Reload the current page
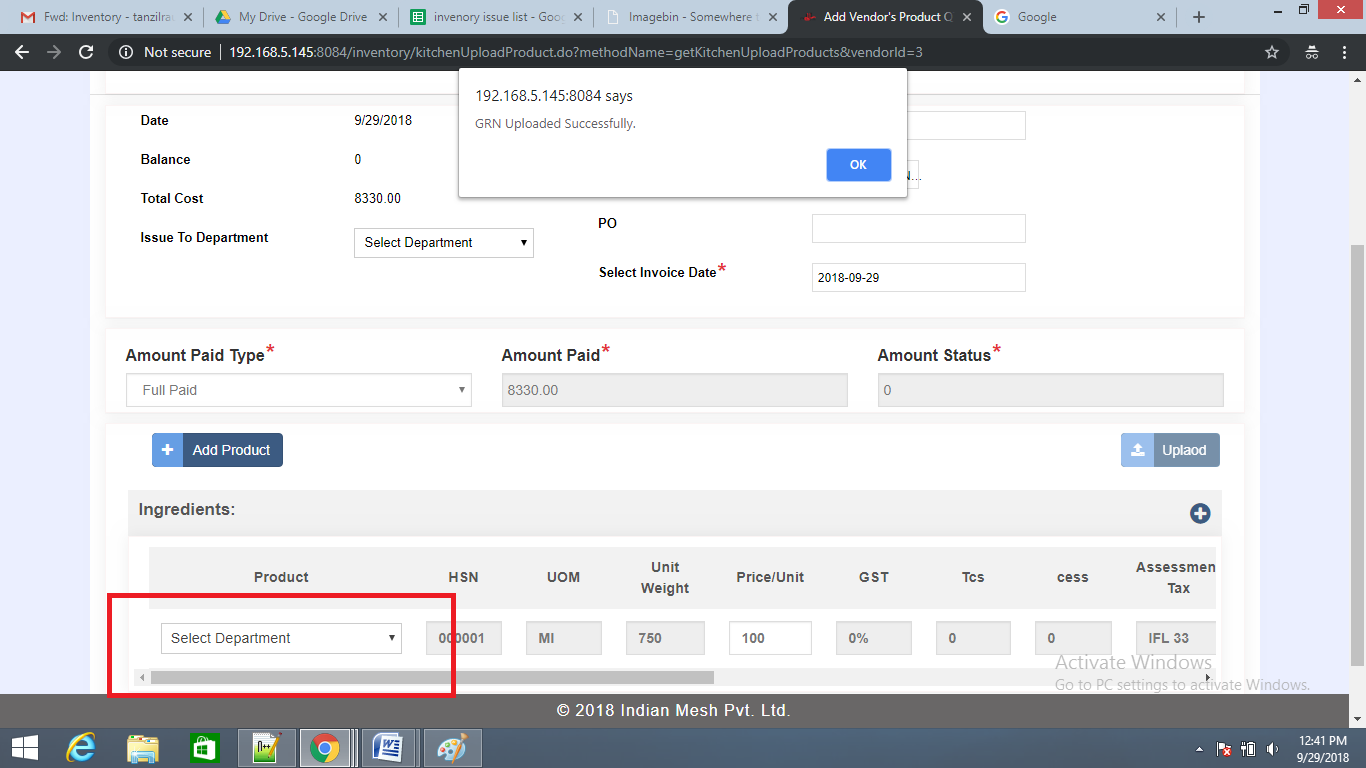Viewport: 1366px width, 768px height. pos(86,52)
